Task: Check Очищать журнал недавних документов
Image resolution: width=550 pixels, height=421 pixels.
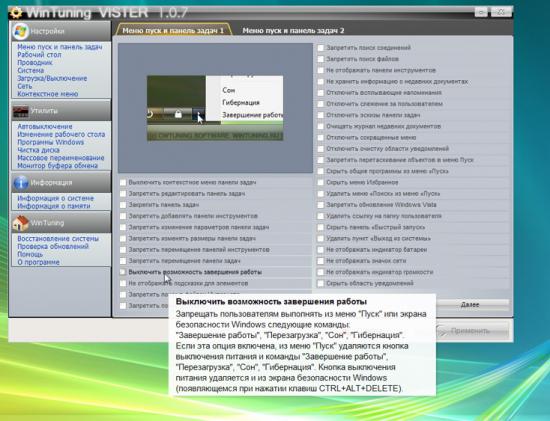Action: tap(321, 126)
